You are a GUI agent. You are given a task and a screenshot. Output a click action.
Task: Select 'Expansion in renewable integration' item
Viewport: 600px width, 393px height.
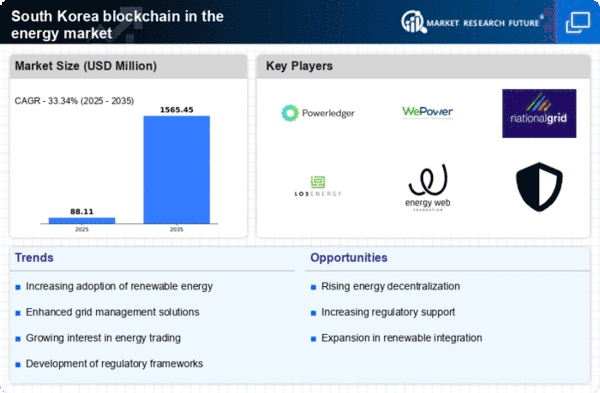pyautogui.click(x=401, y=338)
